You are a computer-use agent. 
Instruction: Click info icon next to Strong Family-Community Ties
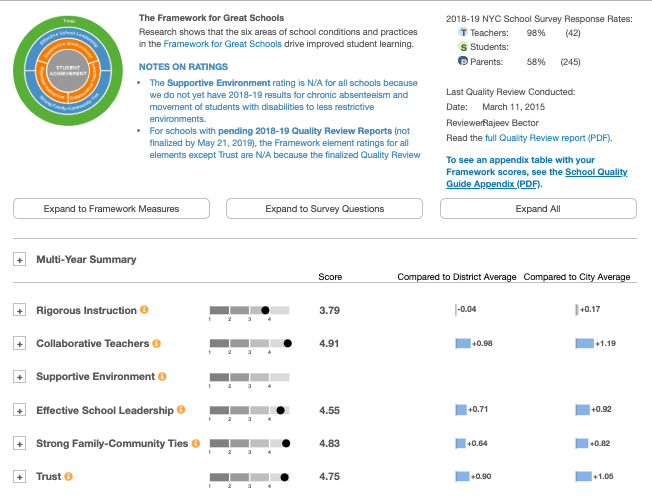tap(198, 443)
